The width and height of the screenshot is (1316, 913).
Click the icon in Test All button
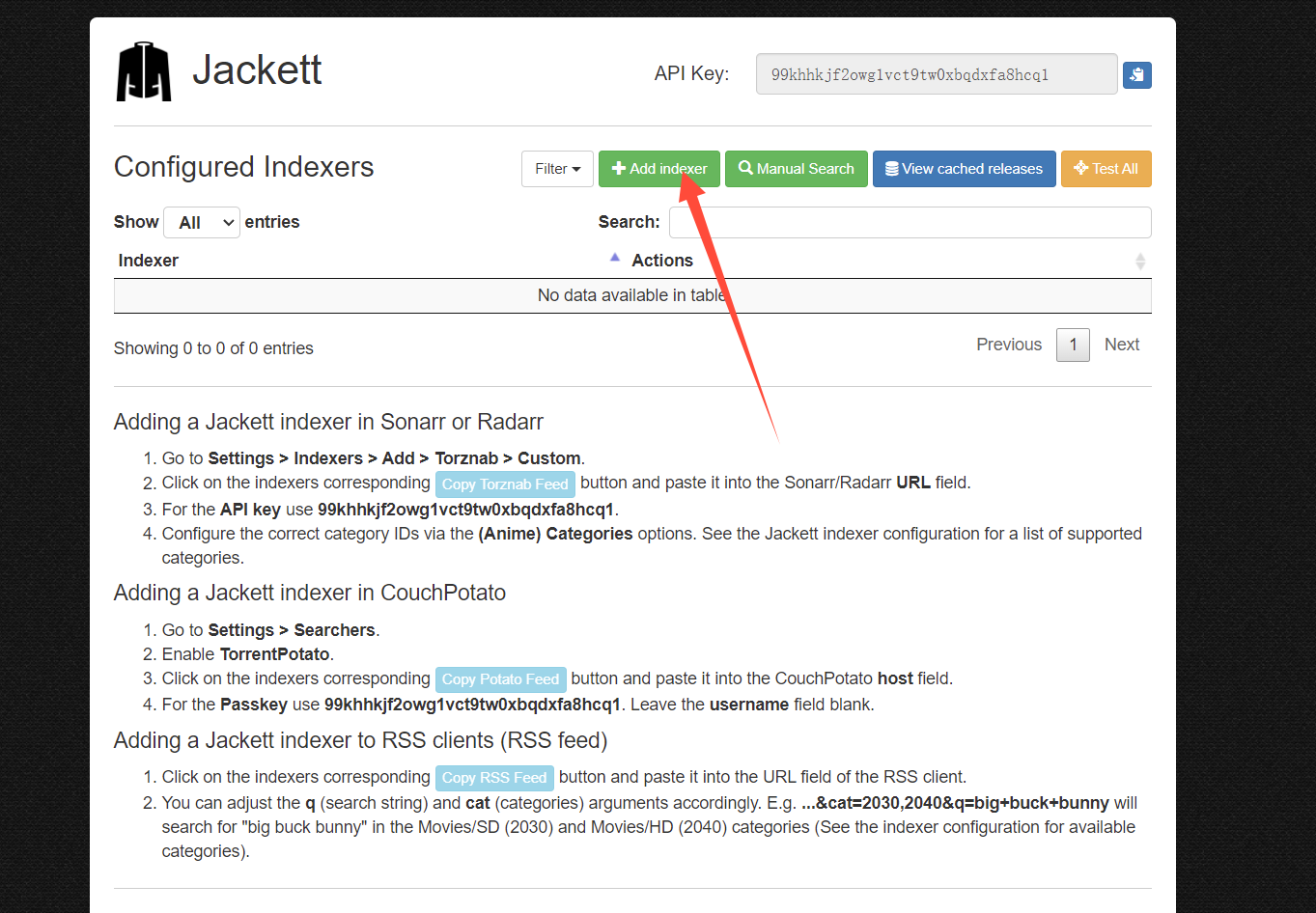click(1081, 168)
